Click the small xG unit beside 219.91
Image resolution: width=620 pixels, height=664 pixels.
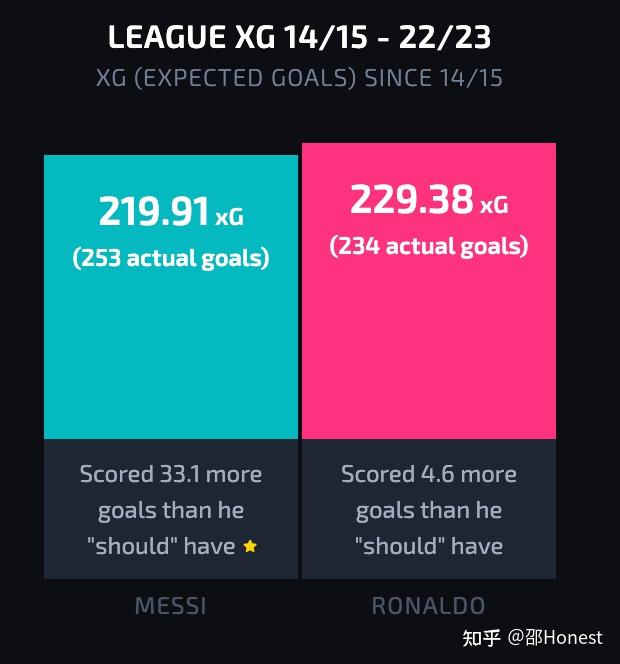[230, 217]
